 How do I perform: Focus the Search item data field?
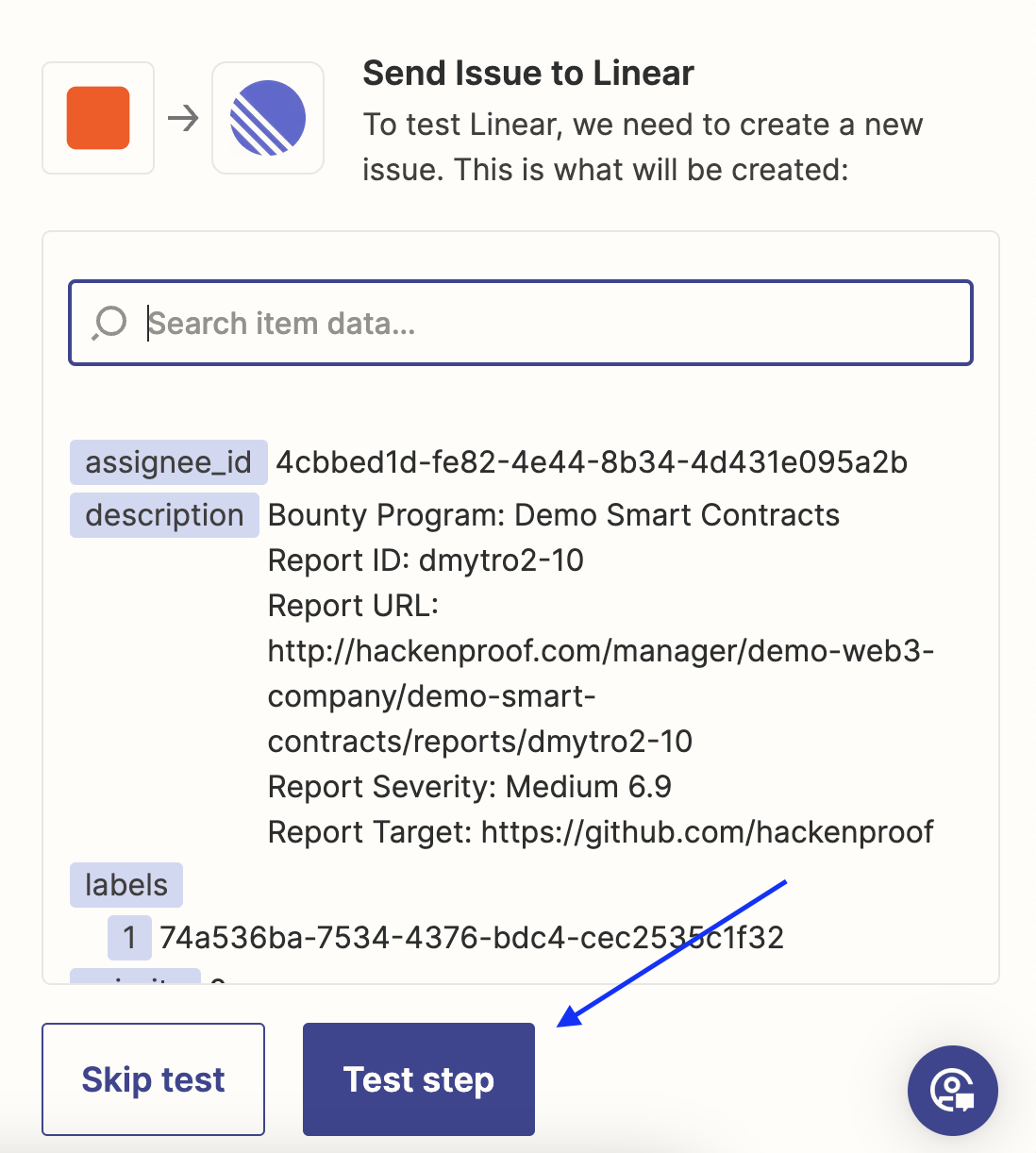click(557, 323)
